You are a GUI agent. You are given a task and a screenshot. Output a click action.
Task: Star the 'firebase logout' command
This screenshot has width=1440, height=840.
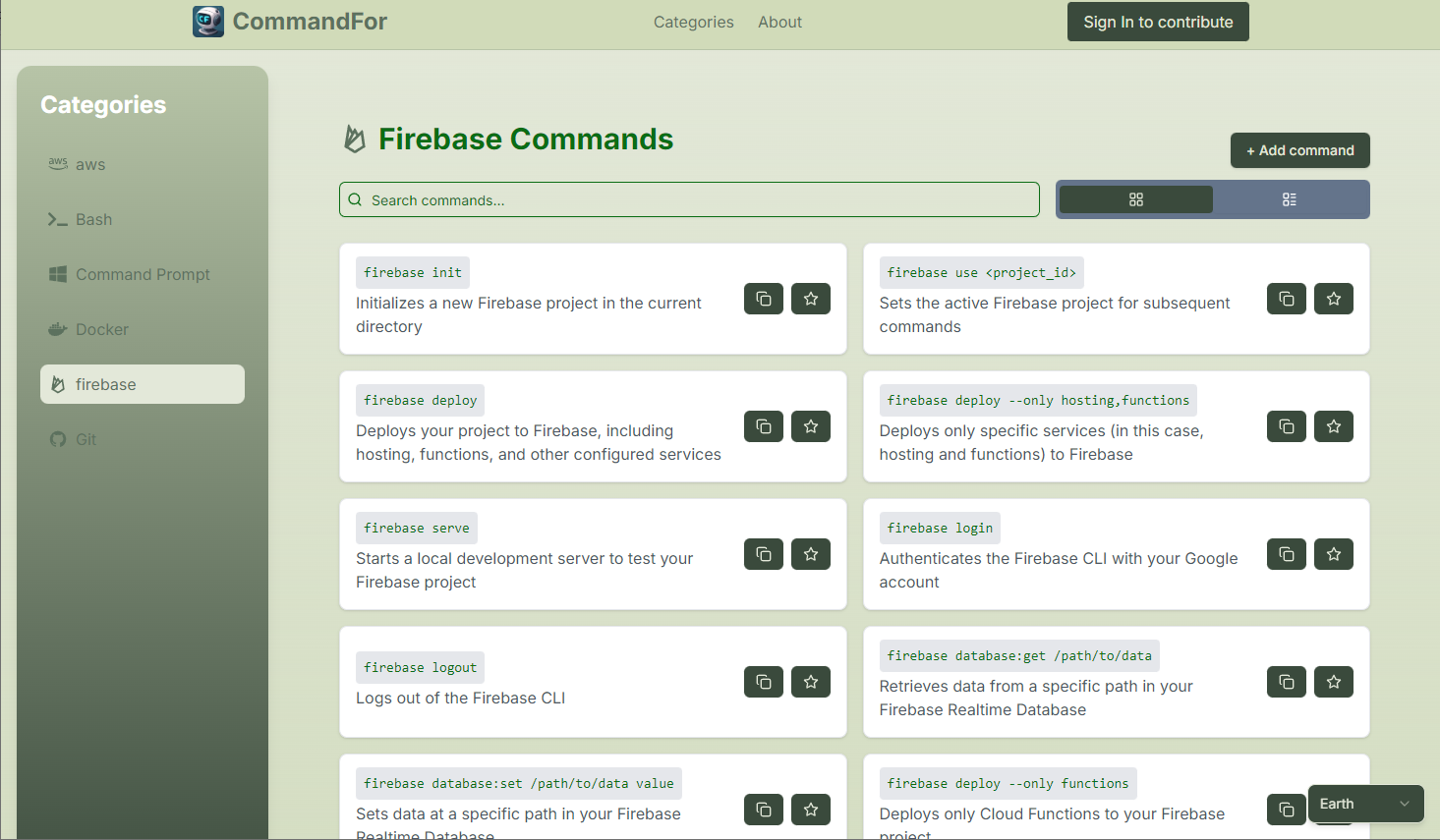811,682
